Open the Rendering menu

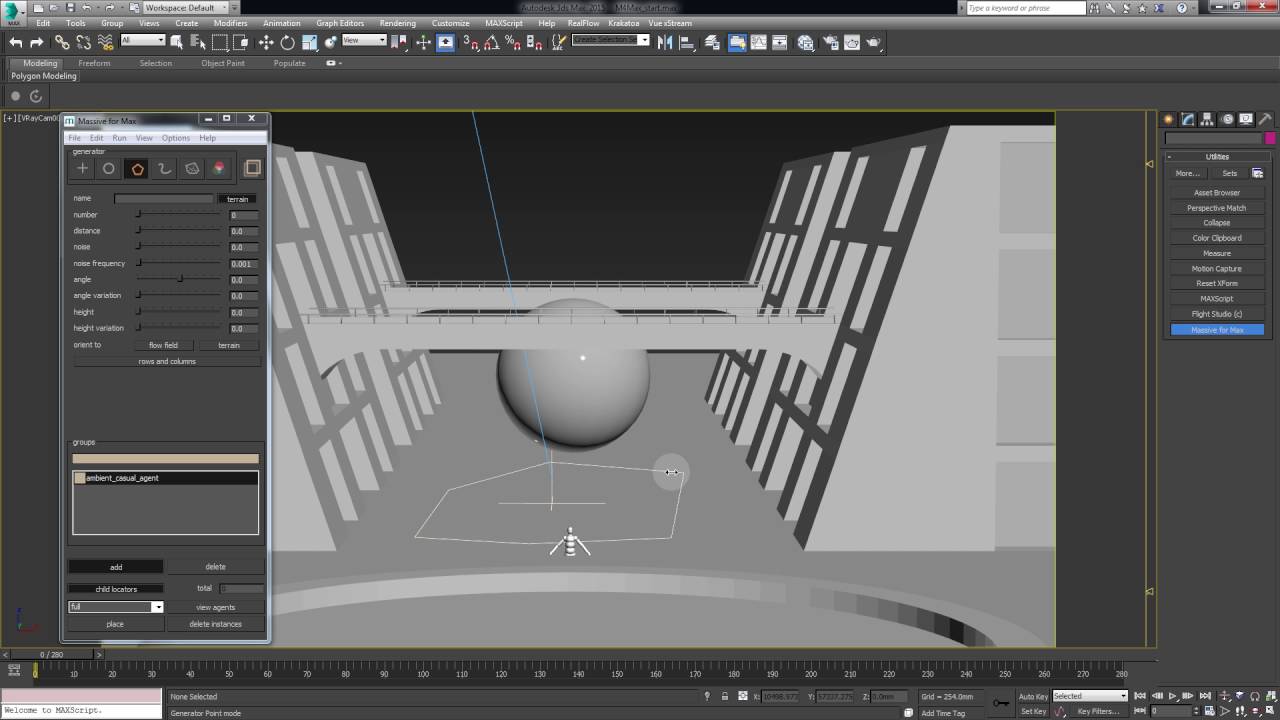398,23
